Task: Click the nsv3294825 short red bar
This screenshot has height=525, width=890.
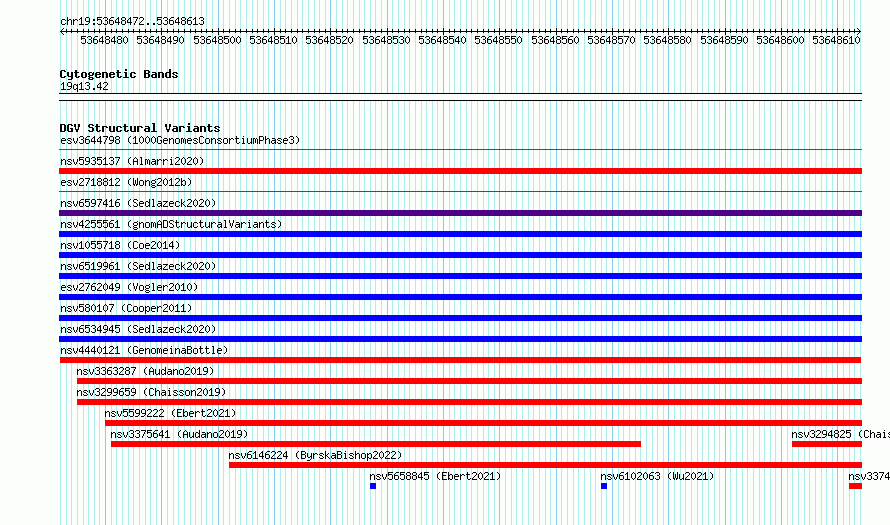Action: click(x=827, y=444)
